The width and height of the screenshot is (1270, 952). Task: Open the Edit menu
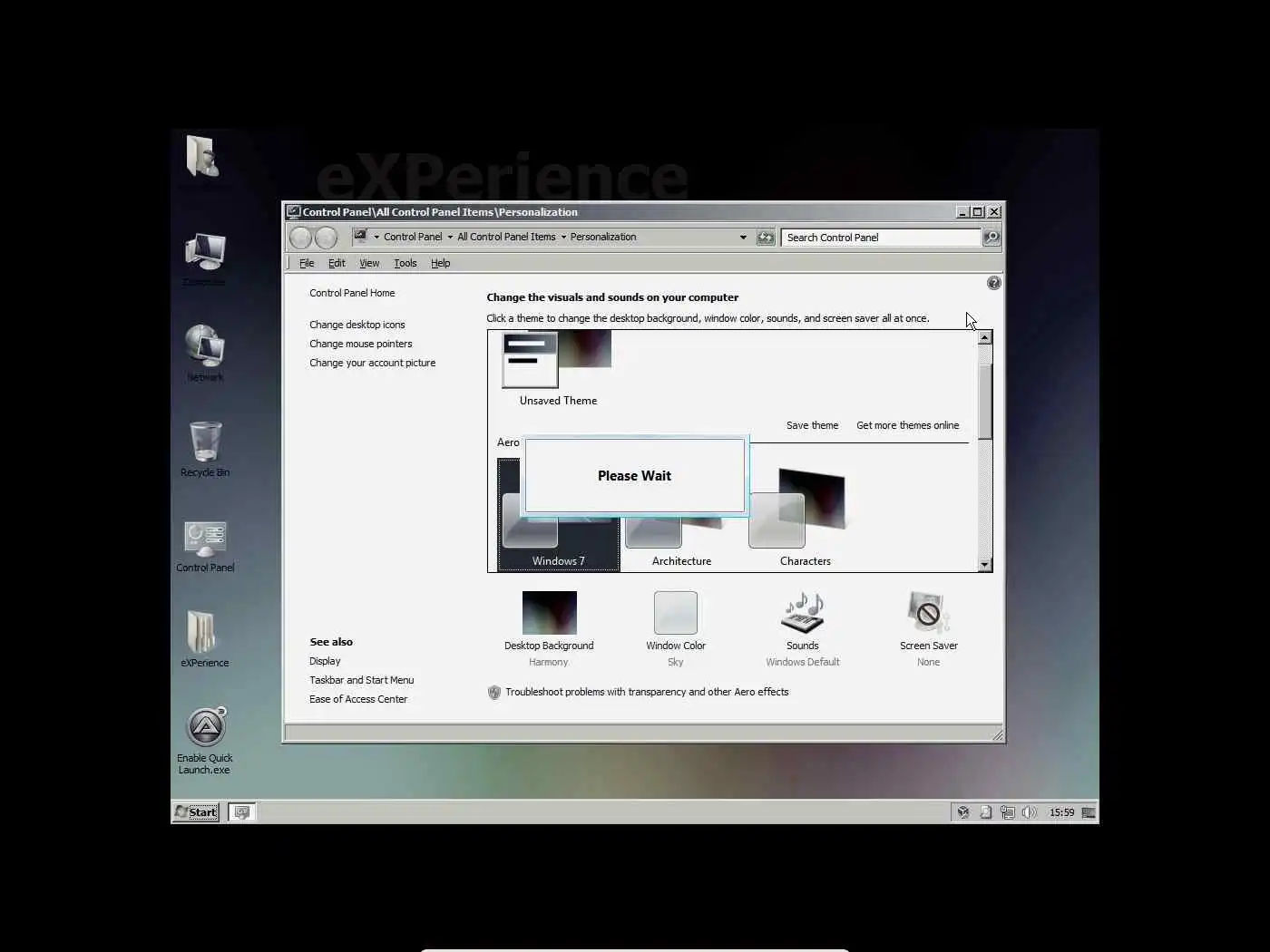pyautogui.click(x=337, y=263)
